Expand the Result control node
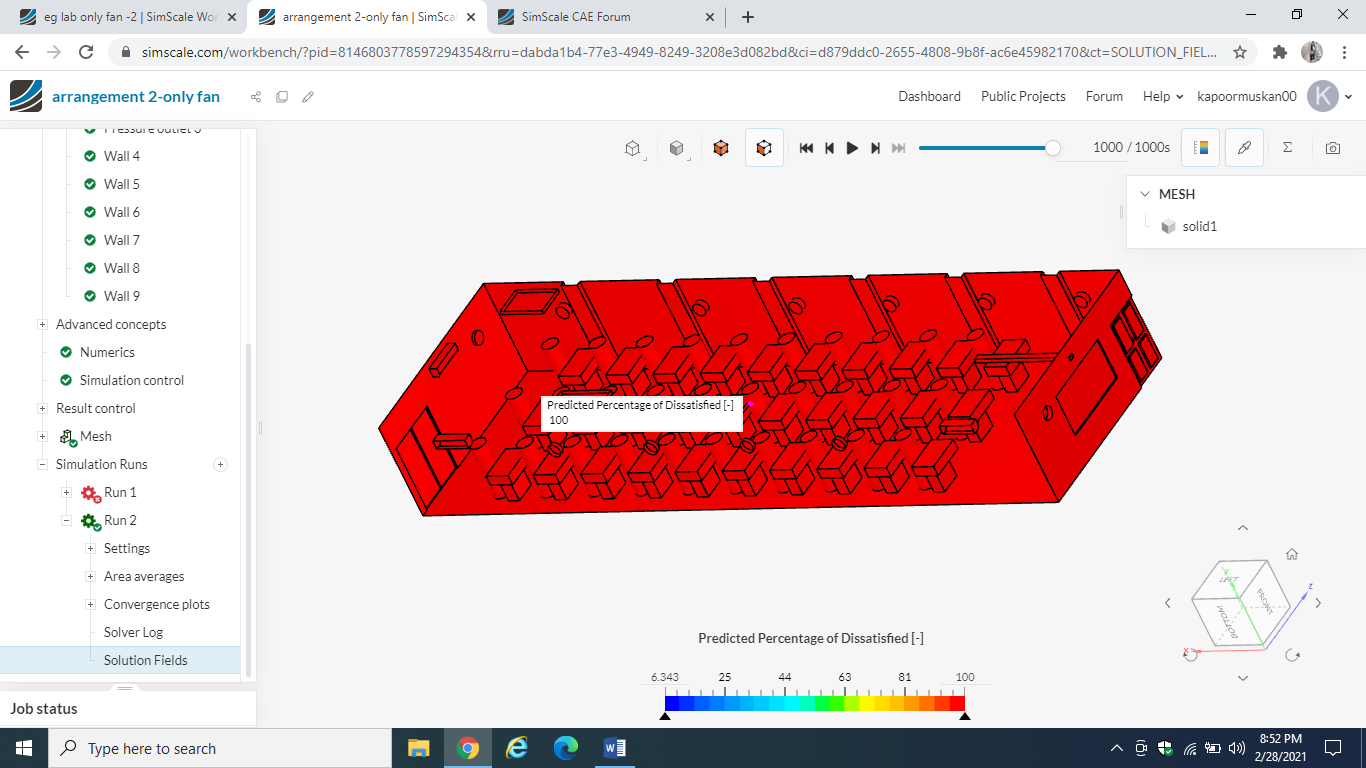 42,408
